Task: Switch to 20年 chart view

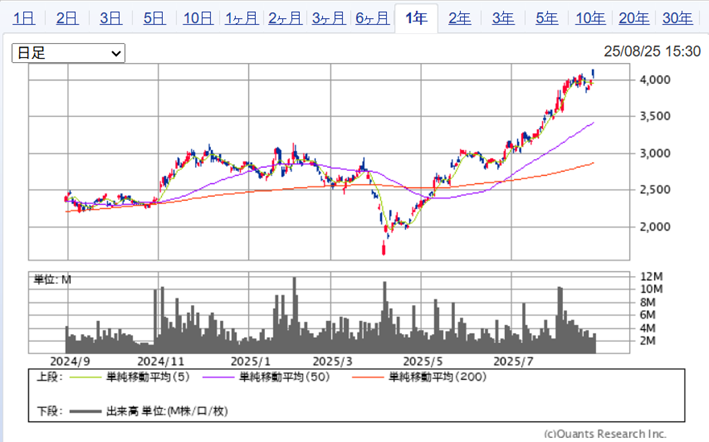Action: click(x=634, y=18)
